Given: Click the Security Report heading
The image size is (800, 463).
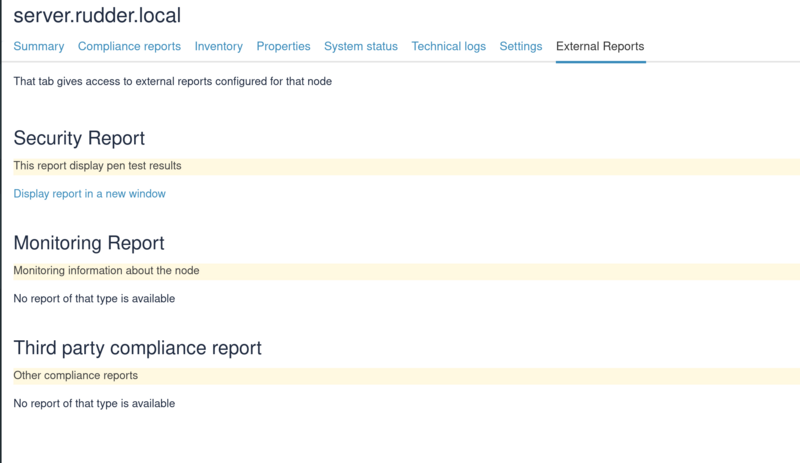Looking at the screenshot, I should 79,138.
